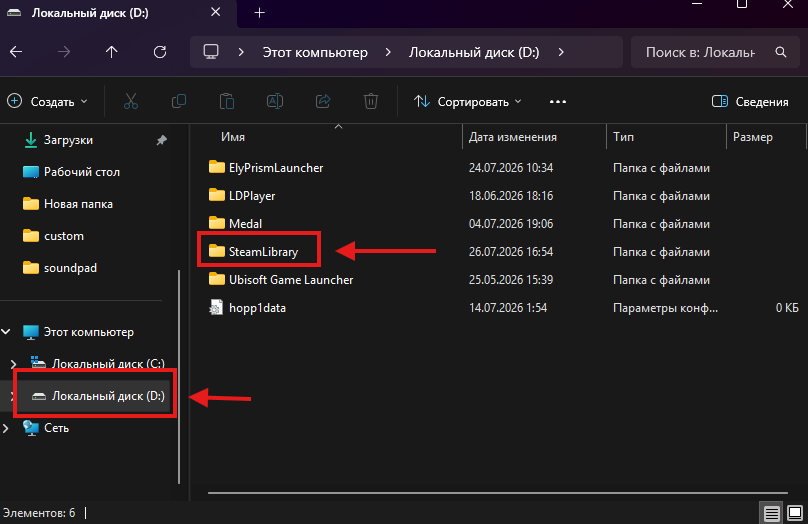Click the date 24.07.2026 10:34
The image size is (808, 524).
(511, 168)
